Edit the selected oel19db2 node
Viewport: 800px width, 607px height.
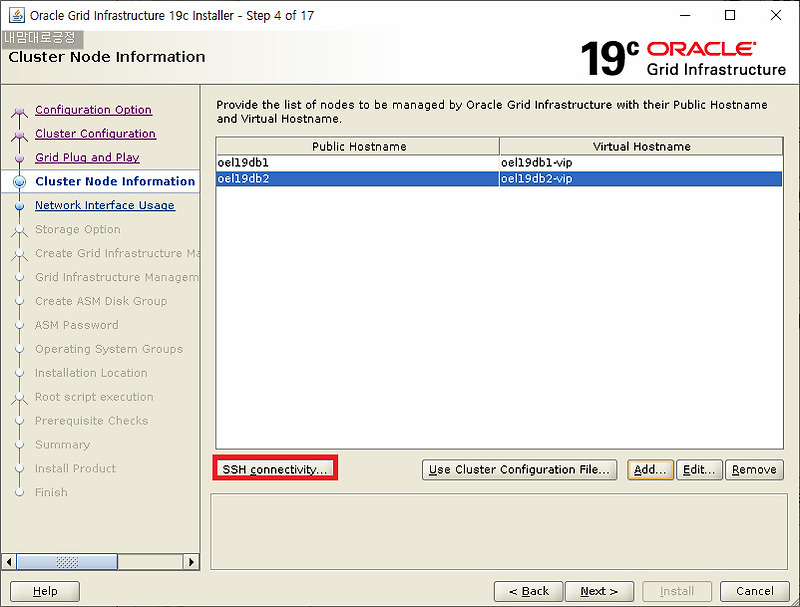tap(699, 469)
